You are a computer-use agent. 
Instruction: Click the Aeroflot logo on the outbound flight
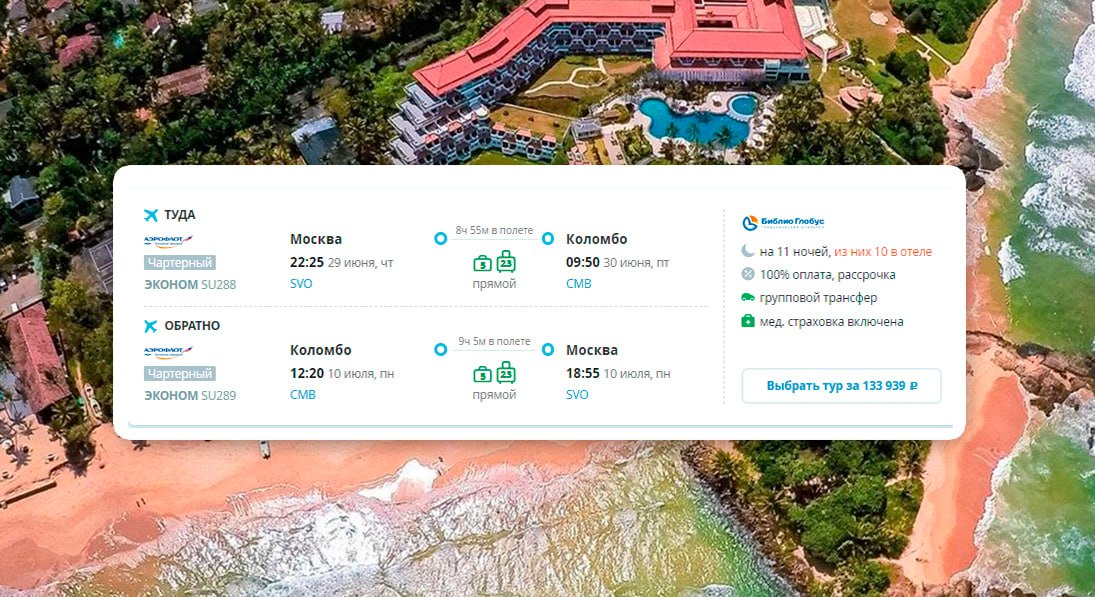(168, 241)
